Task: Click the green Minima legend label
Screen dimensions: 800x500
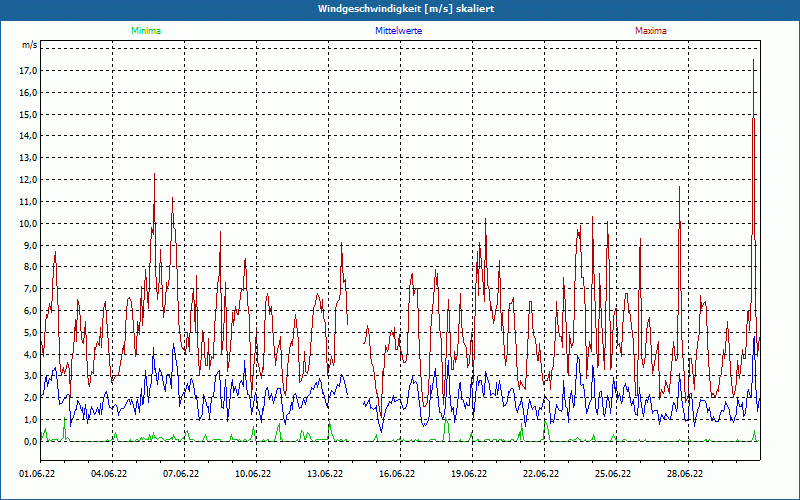Action: pyautogui.click(x=146, y=31)
